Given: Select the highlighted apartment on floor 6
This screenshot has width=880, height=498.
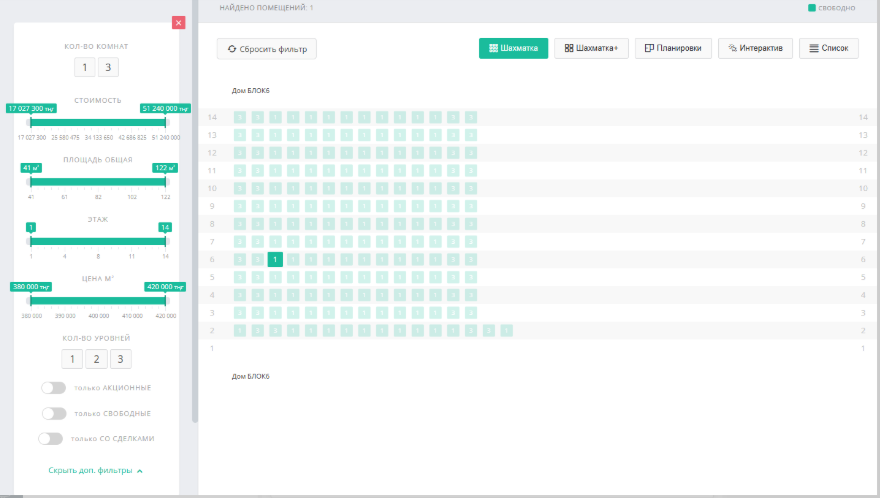Looking at the screenshot, I should 275,259.
